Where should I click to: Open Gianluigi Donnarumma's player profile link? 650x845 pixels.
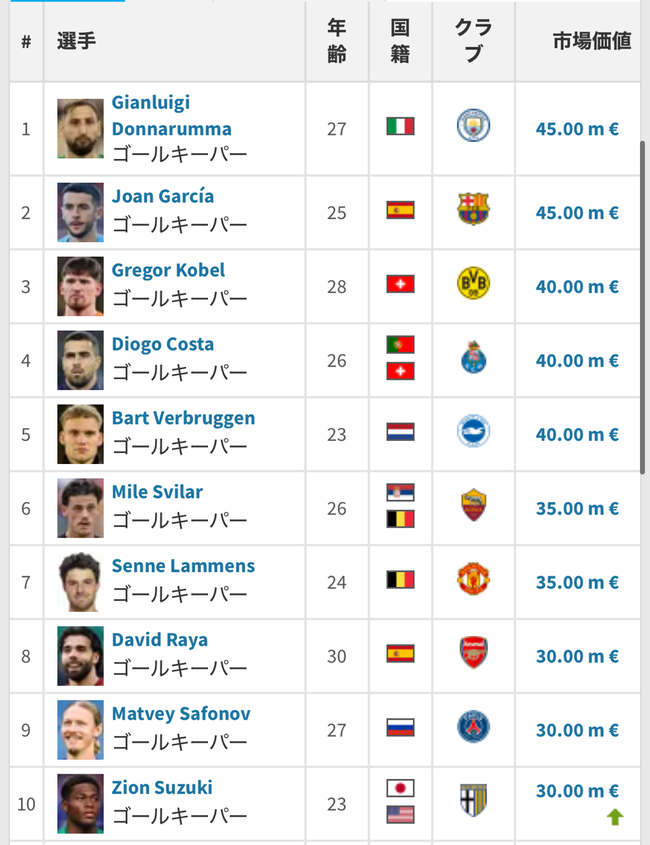171,115
